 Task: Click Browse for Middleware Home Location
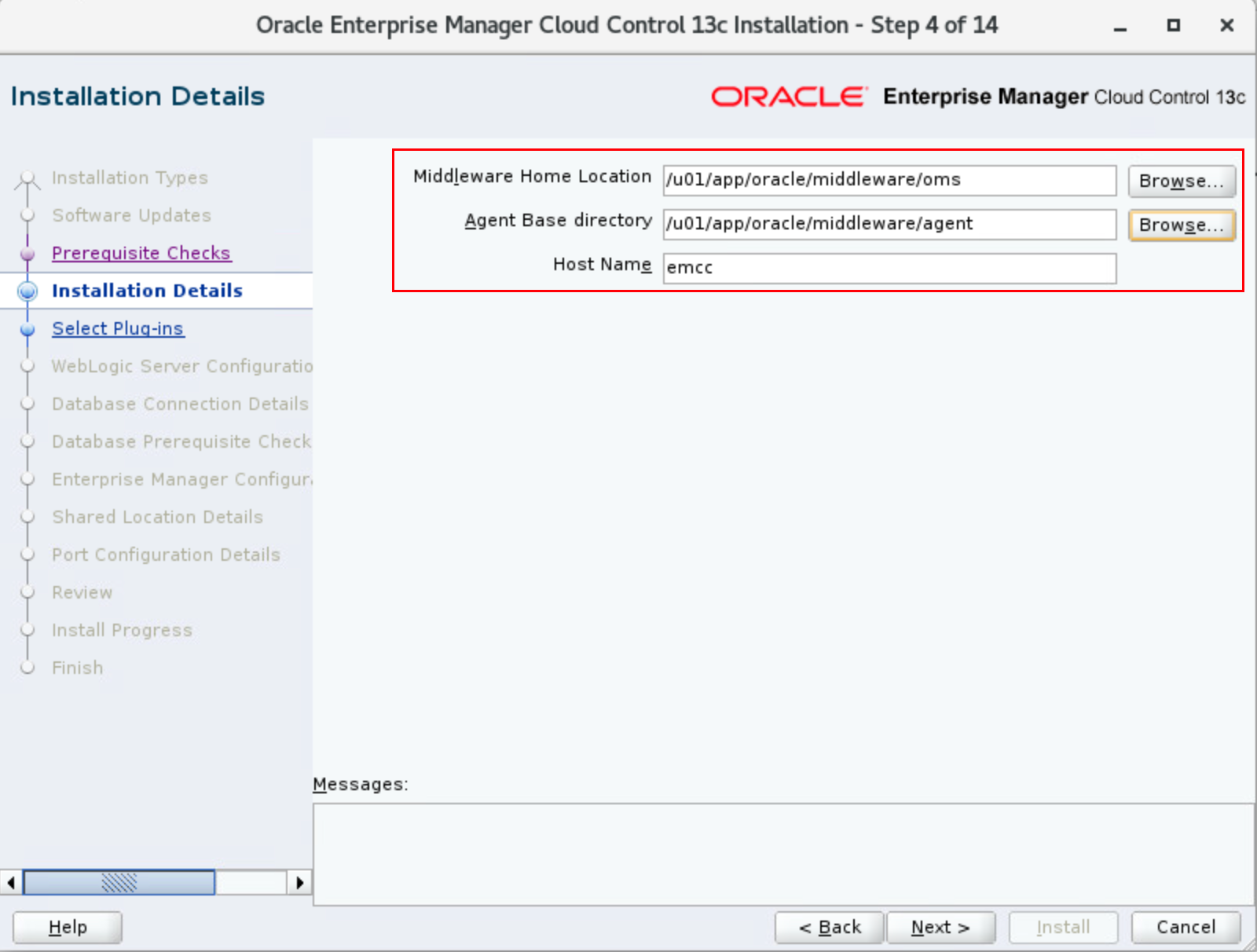pyautogui.click(x=1182, y=181)
